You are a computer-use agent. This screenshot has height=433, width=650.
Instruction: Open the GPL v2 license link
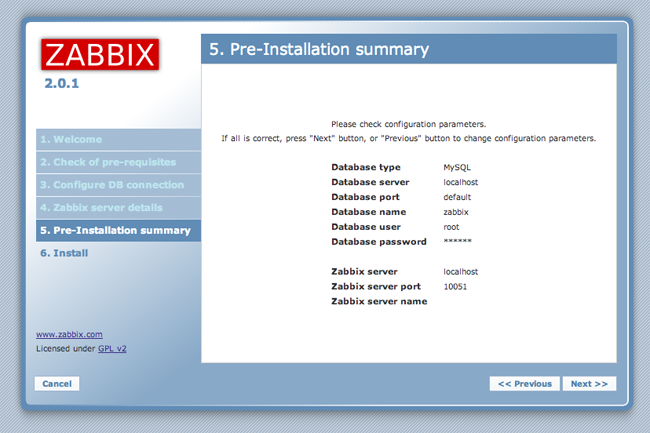[112, 349]
